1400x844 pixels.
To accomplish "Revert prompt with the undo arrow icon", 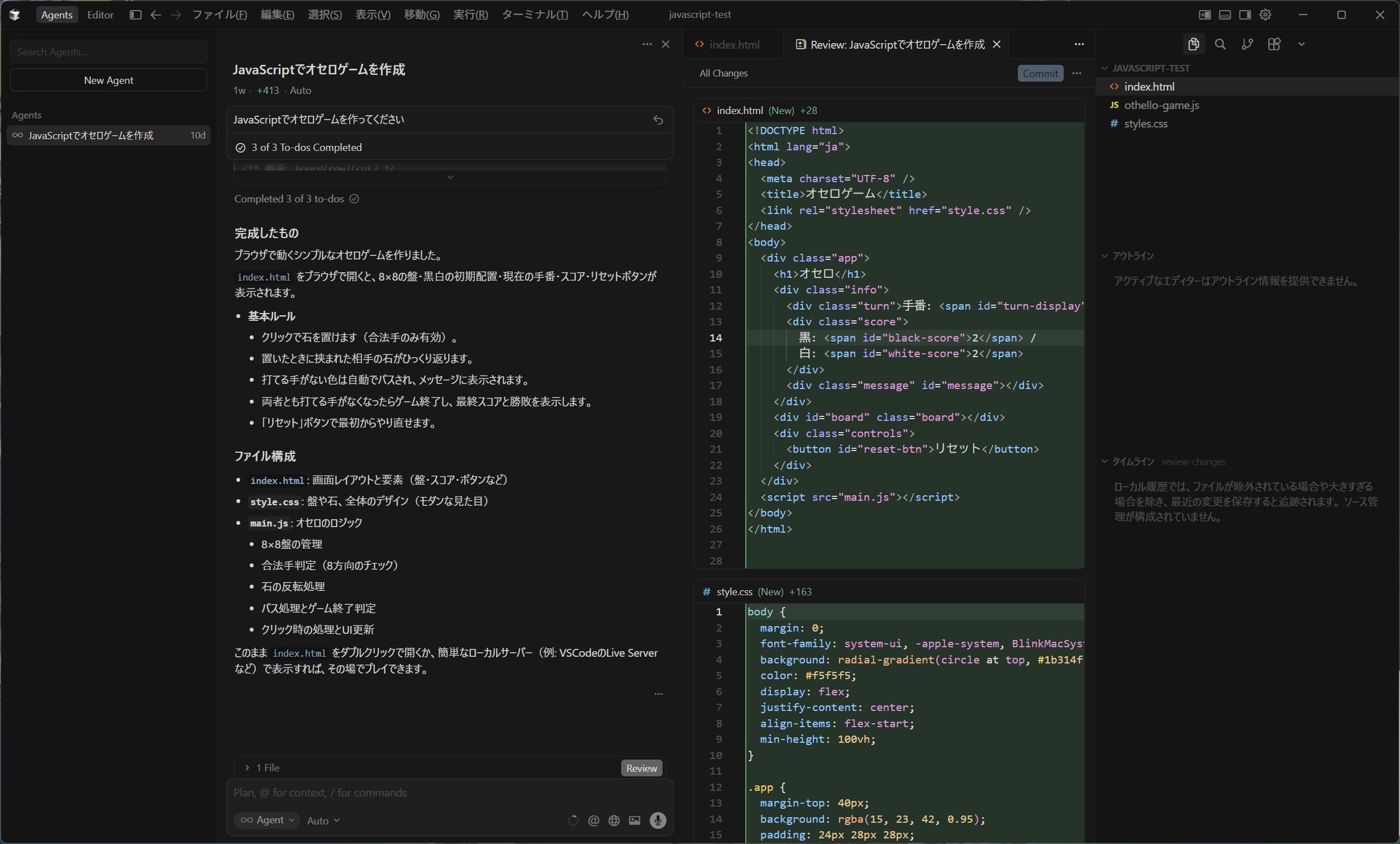I will pyautogui.click(x=658, y=120).
